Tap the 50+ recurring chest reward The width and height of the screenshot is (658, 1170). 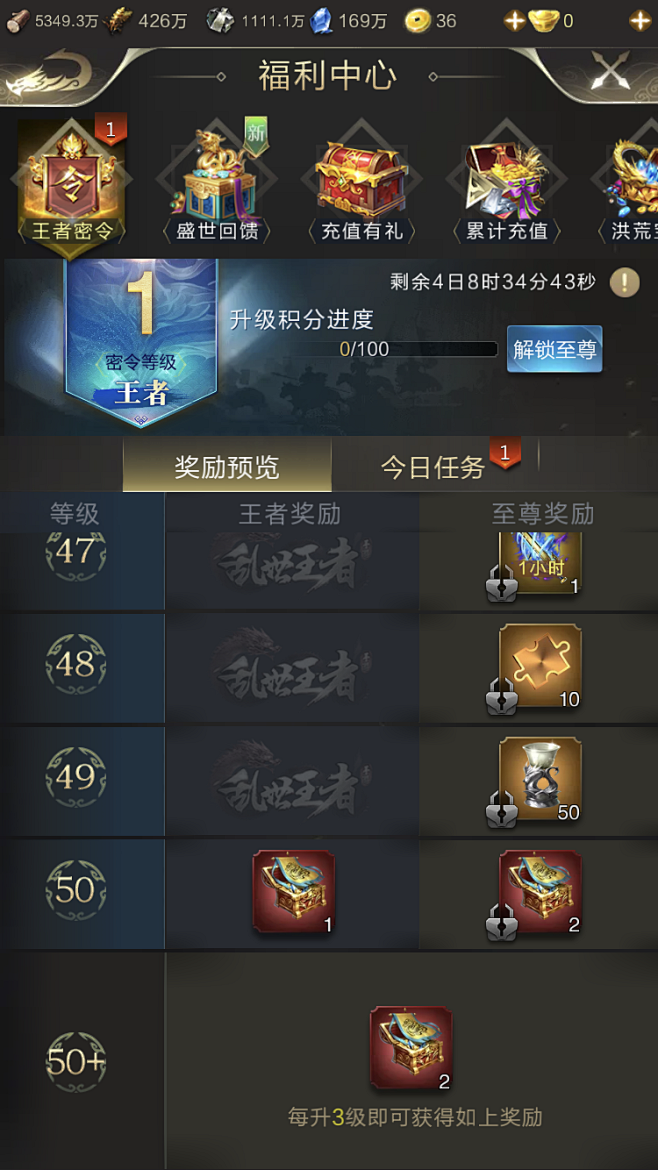(x=411, y=1048)
